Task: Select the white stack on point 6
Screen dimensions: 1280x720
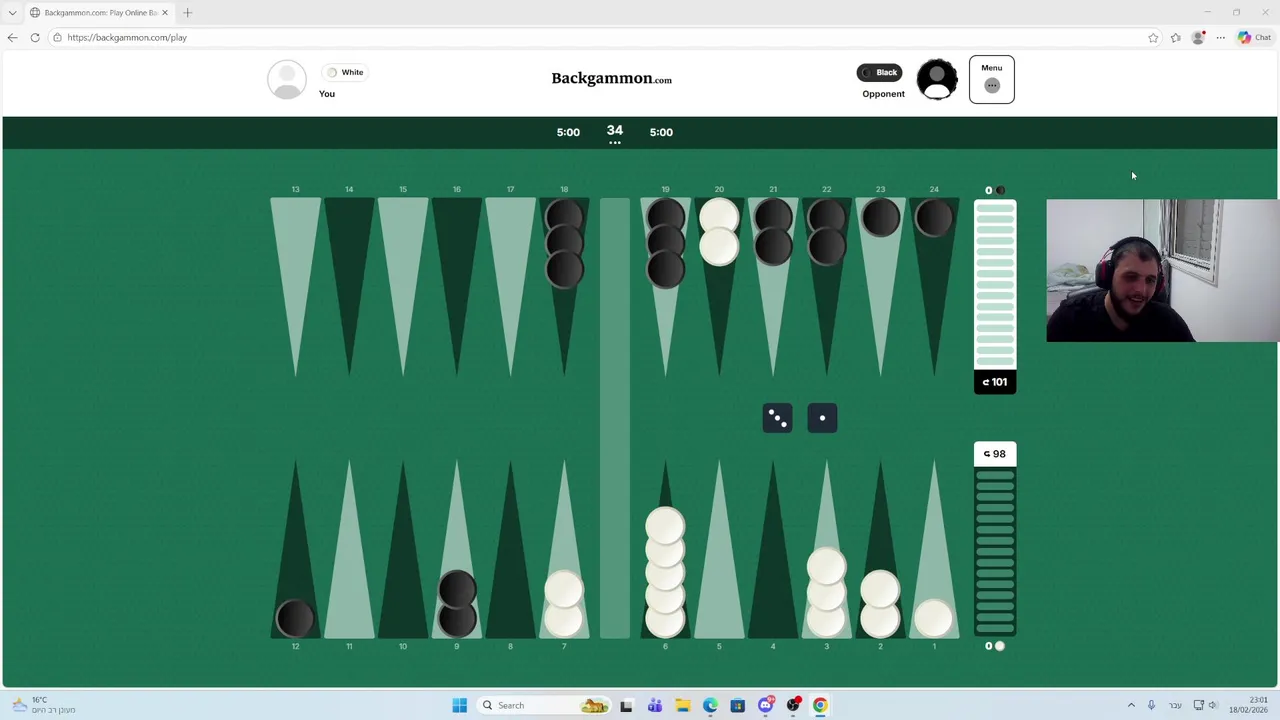Action: 665,573
